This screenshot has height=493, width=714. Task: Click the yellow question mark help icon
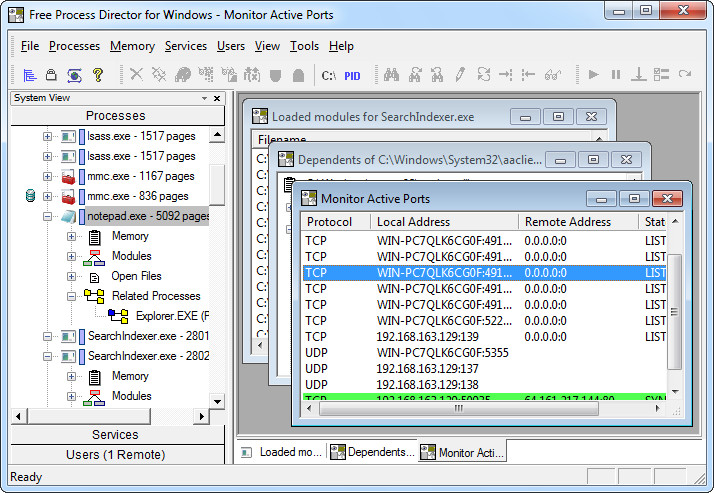click(x=97, y=75)
